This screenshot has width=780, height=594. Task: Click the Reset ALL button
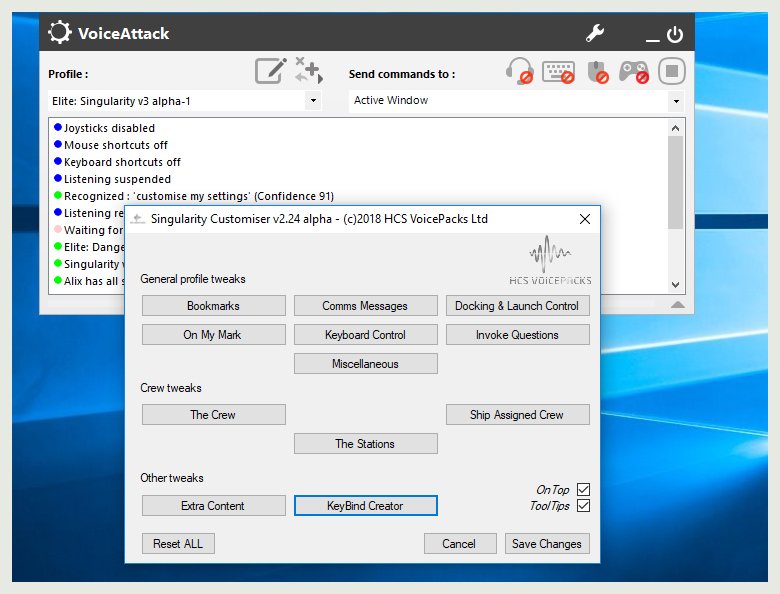coord(178,544)
